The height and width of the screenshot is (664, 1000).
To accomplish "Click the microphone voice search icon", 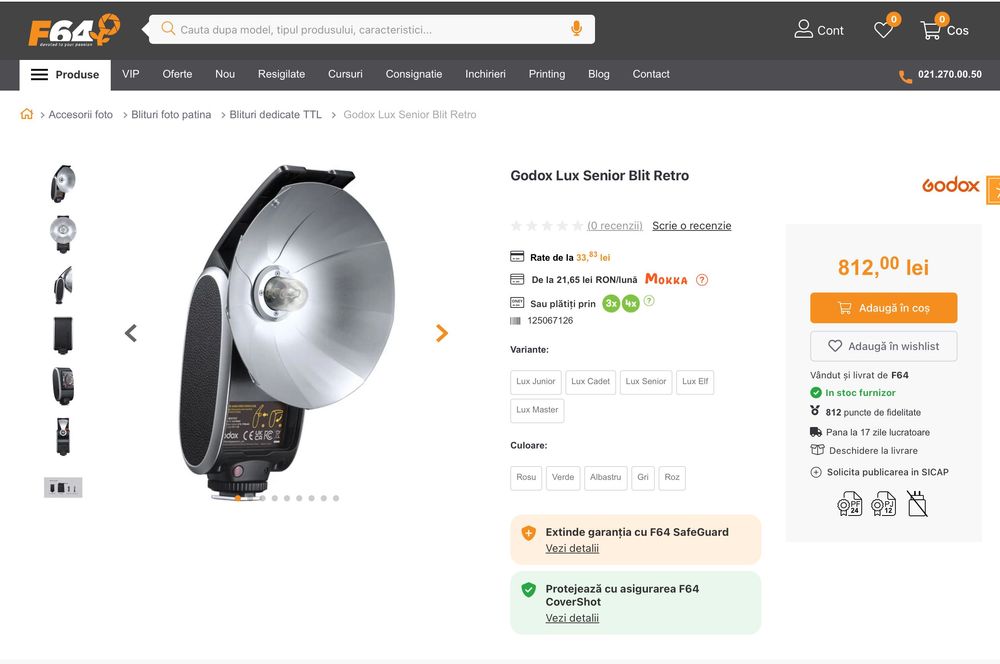I will (576, 29).
